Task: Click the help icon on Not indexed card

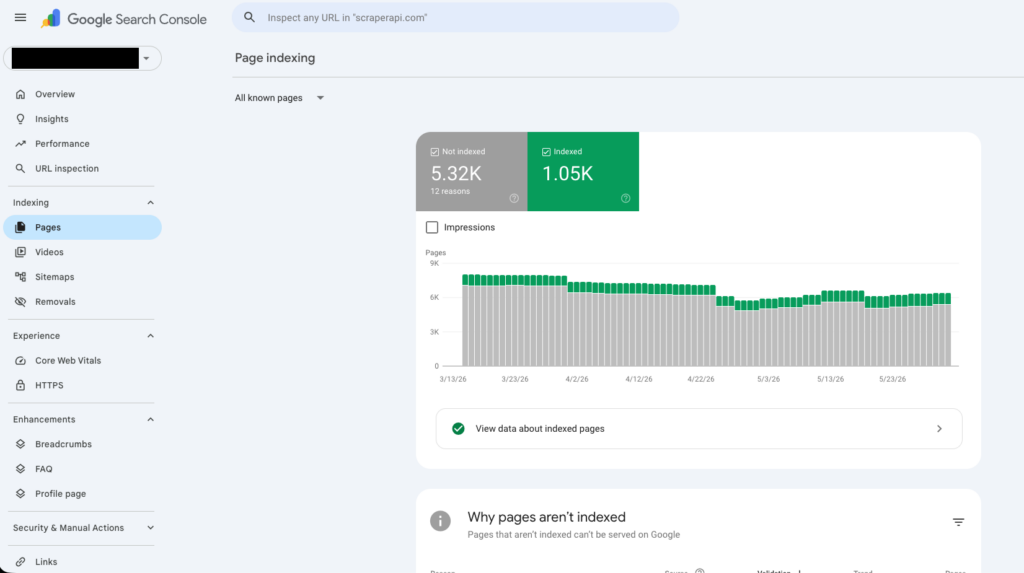Action: pos(514,199)
